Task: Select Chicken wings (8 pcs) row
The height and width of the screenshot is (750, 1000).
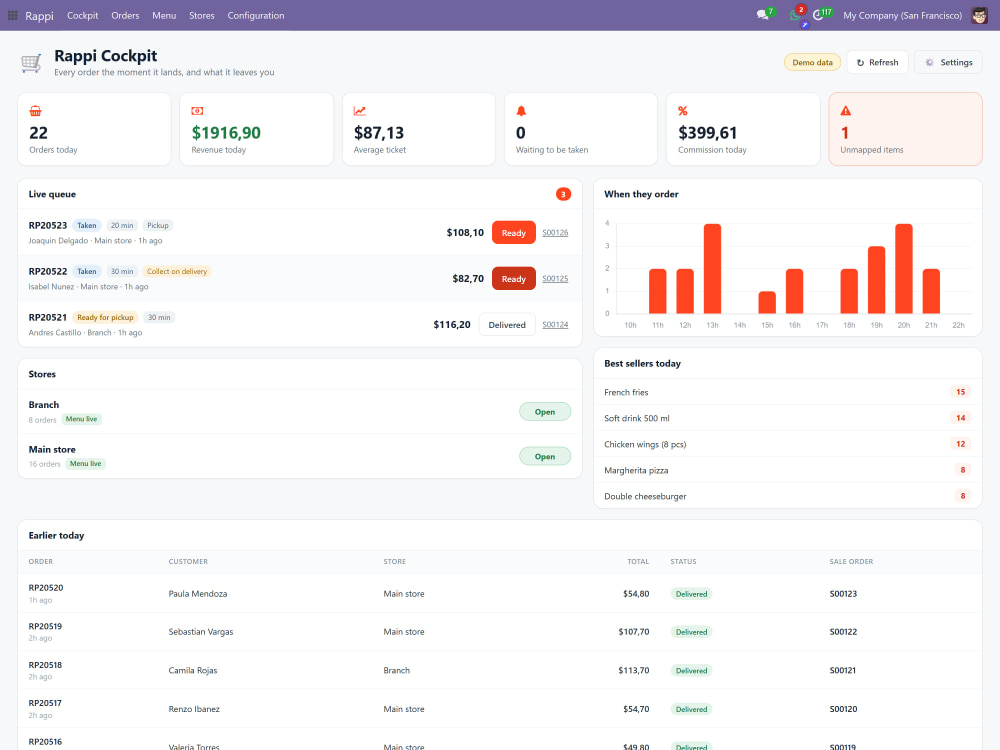Action: (x=787, y=445)
